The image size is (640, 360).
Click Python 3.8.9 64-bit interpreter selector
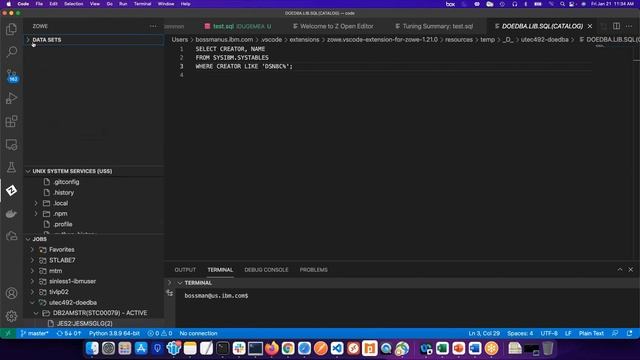click(x=114, y=333)
